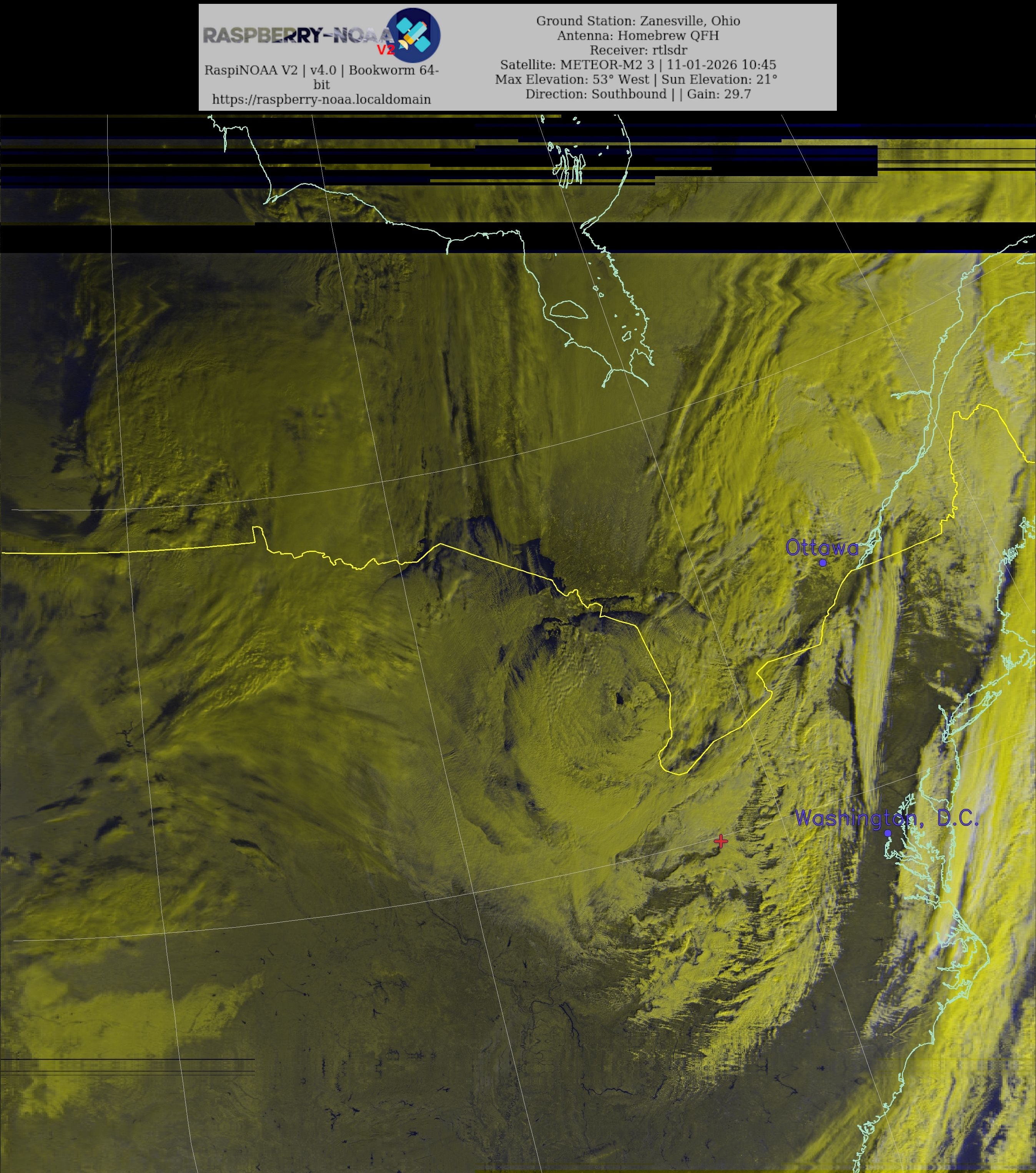Click the small dark eye in the cyclone swirl
The image size is (1036, 1173).
point(620,699)
